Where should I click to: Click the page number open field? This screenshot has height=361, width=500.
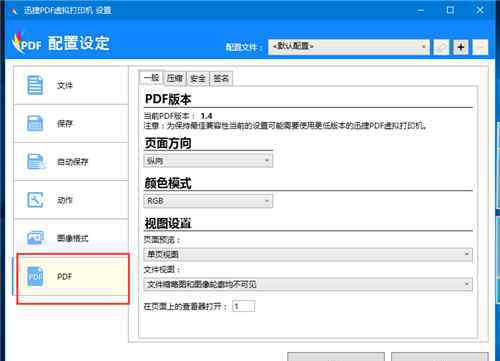coord(244,306)
